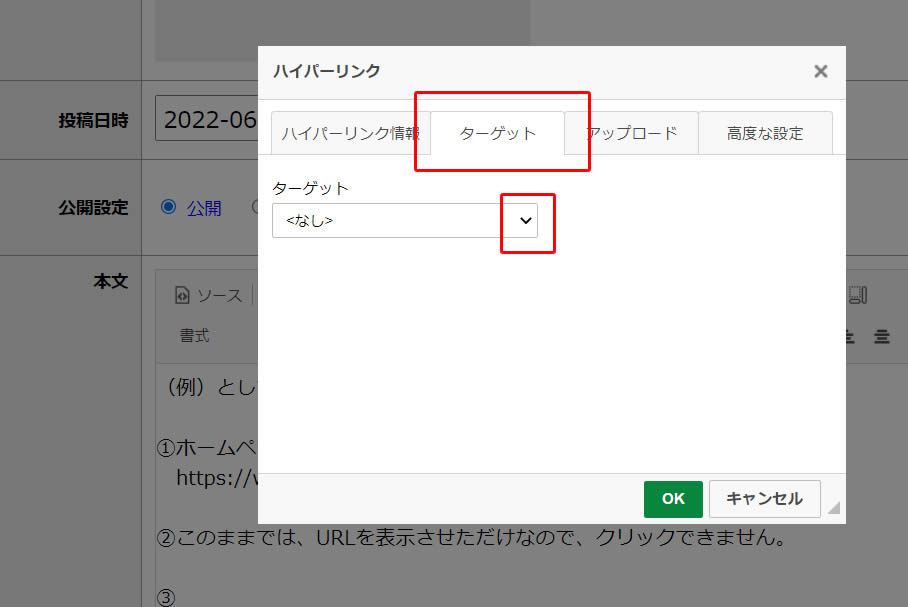Go to the 高度な設定 tab

(x=765, y=133)
